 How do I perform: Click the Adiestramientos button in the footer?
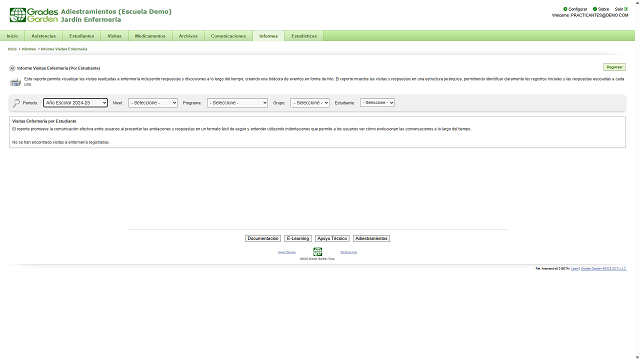(371, 238)
